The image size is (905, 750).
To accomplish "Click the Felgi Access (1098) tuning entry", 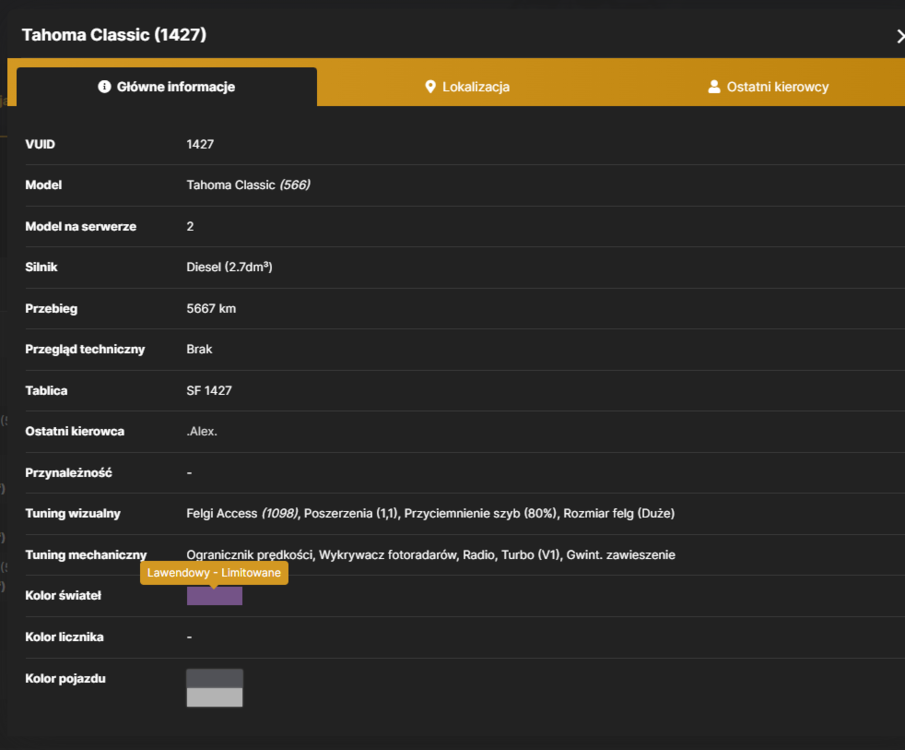I will click(242, 513).
